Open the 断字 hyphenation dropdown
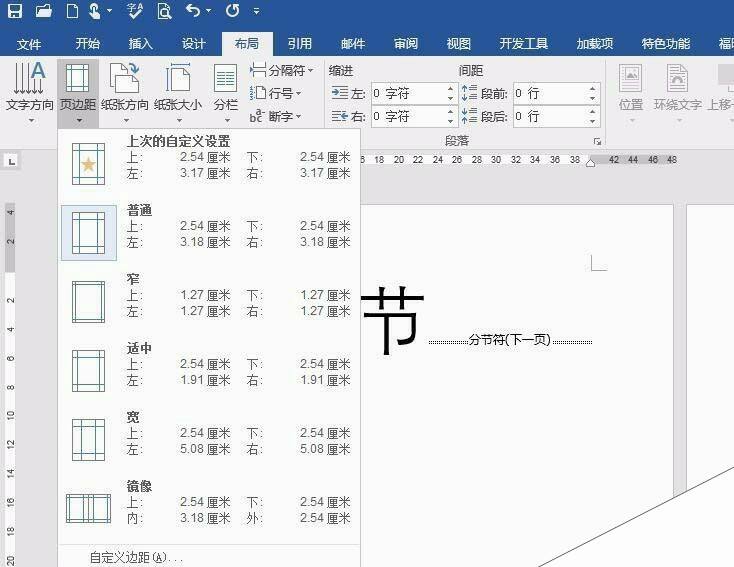734x567 pixels. [x=275, y=116]
